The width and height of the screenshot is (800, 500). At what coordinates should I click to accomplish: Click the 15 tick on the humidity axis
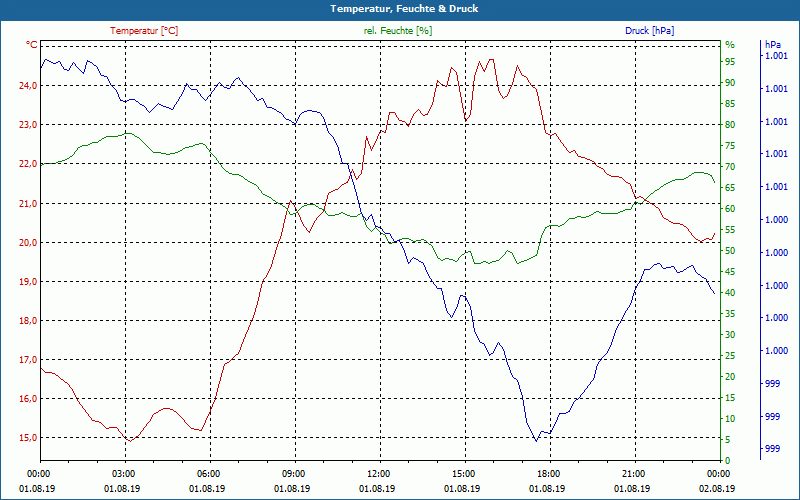pyautogui.click(x=730, y=397)
